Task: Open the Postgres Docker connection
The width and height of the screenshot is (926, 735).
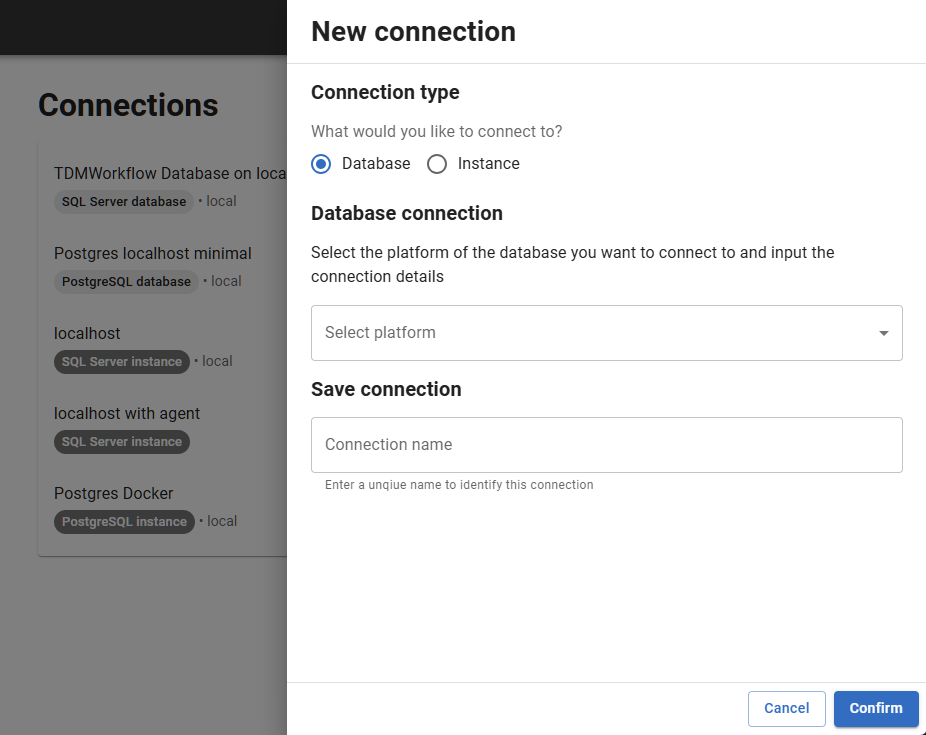Action: click(114, 493)
